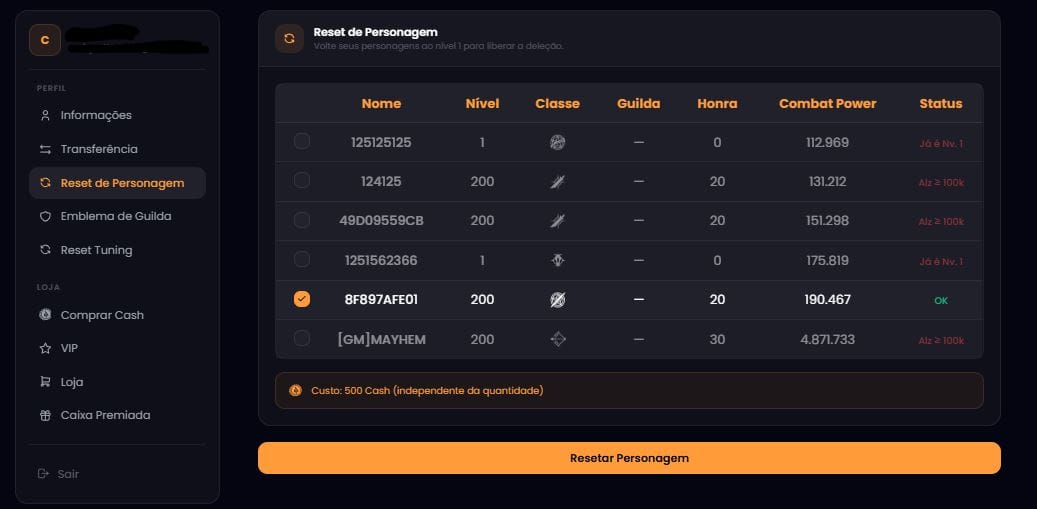Click the Combat Power column header

[x=827, y=103]
